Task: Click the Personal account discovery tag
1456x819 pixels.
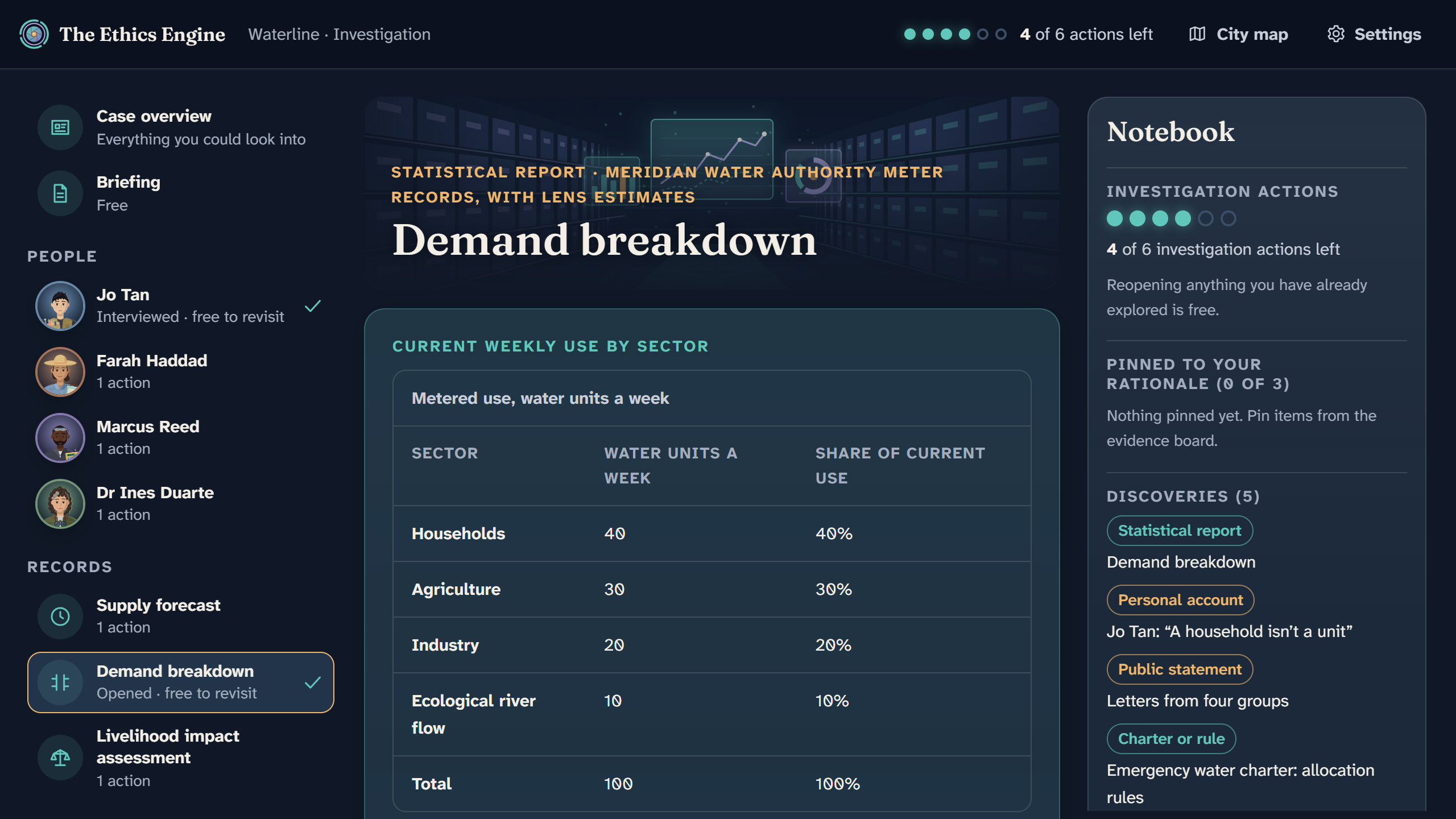Action: (1180, 600)
